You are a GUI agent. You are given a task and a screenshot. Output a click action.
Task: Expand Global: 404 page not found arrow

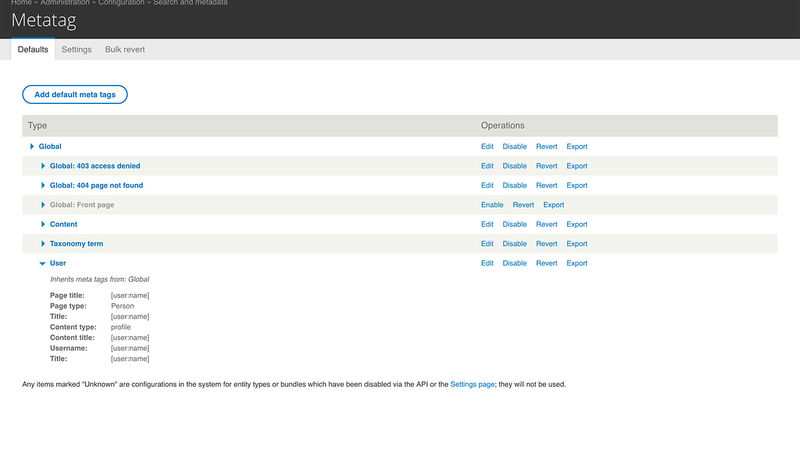click(x=43, y=185)
